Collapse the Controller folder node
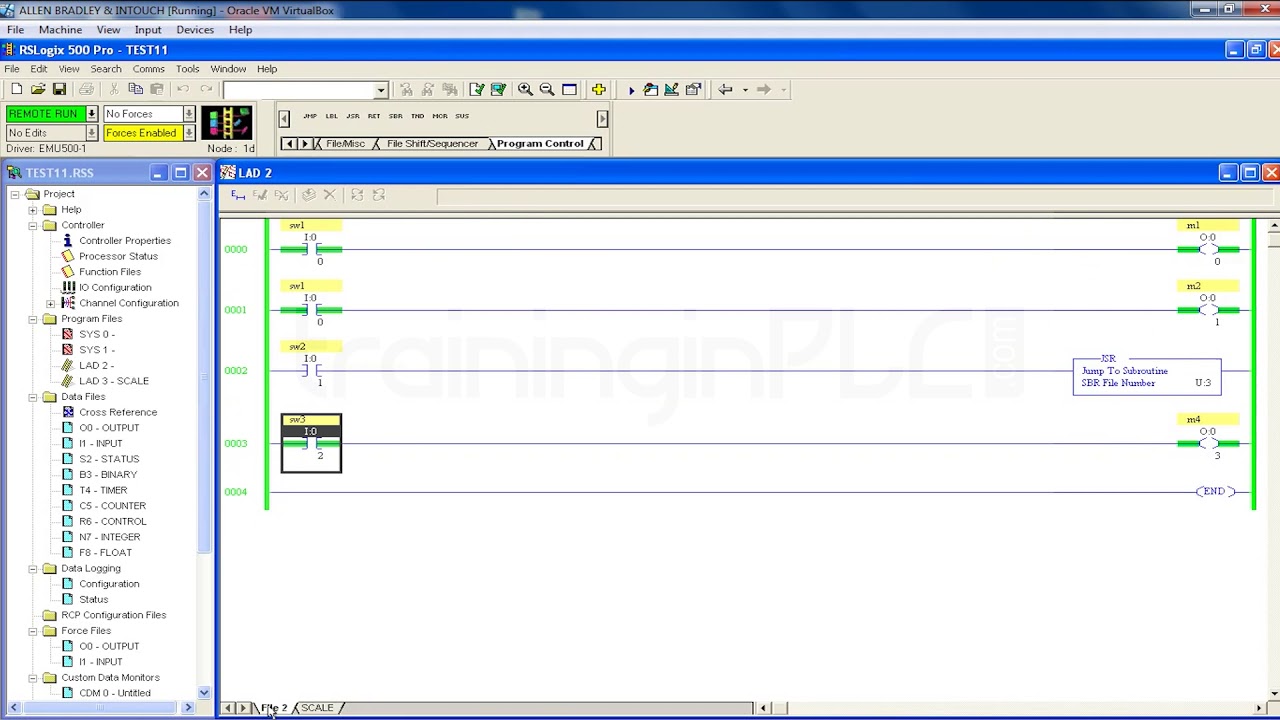 pos(33,225)
